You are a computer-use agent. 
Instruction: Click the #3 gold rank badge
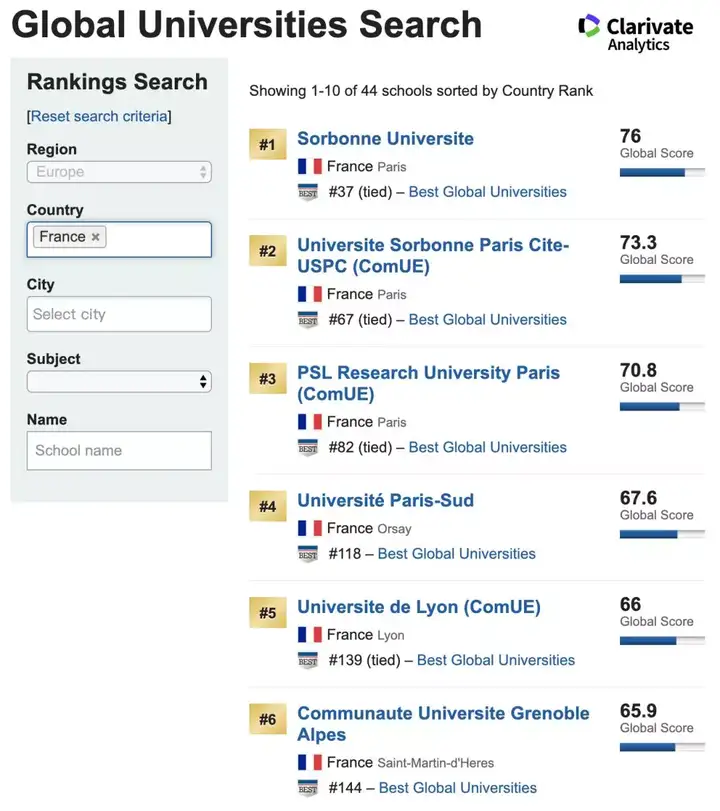point(267,379)
